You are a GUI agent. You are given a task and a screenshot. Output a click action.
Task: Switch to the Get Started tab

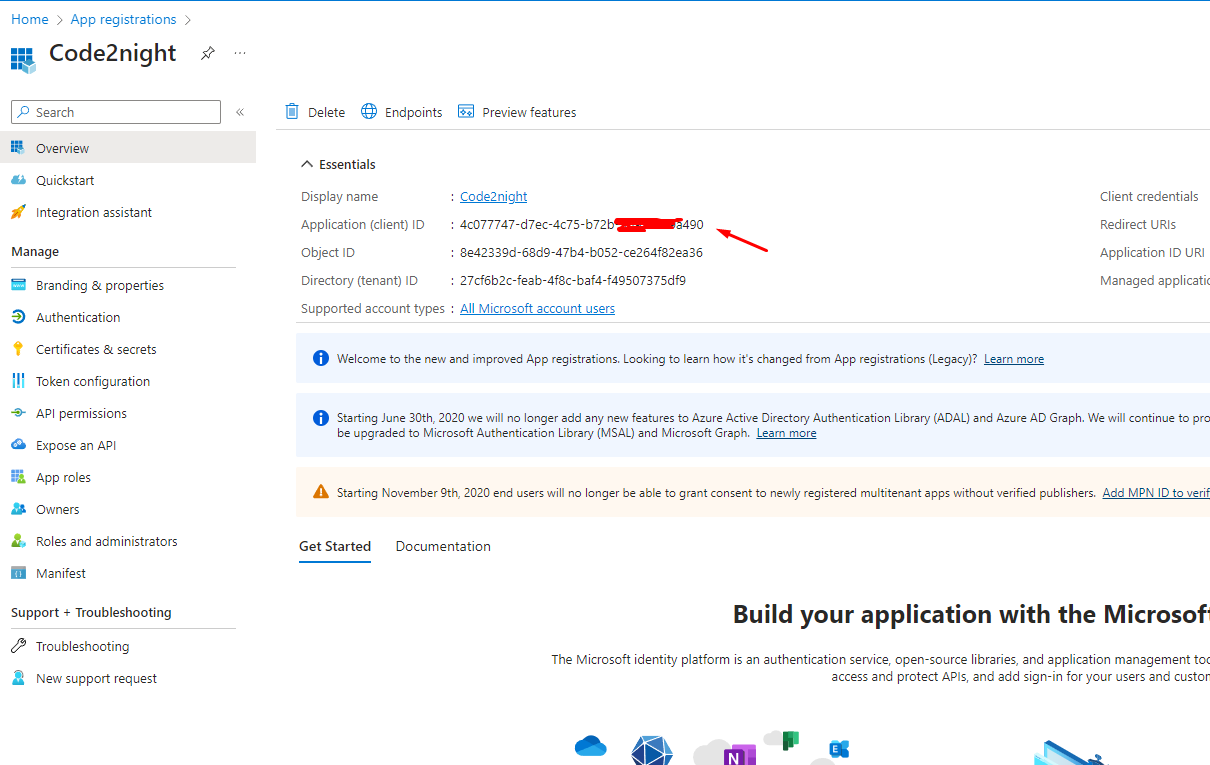pos(335,546)
